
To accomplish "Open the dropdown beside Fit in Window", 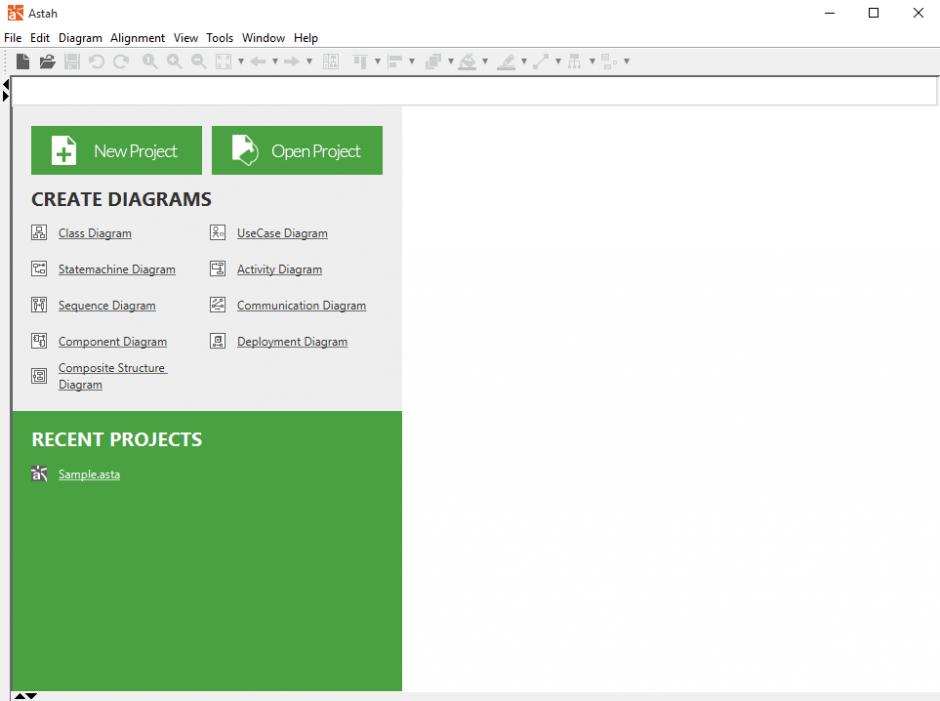I will pyautogui.click(x=241, y=61).
